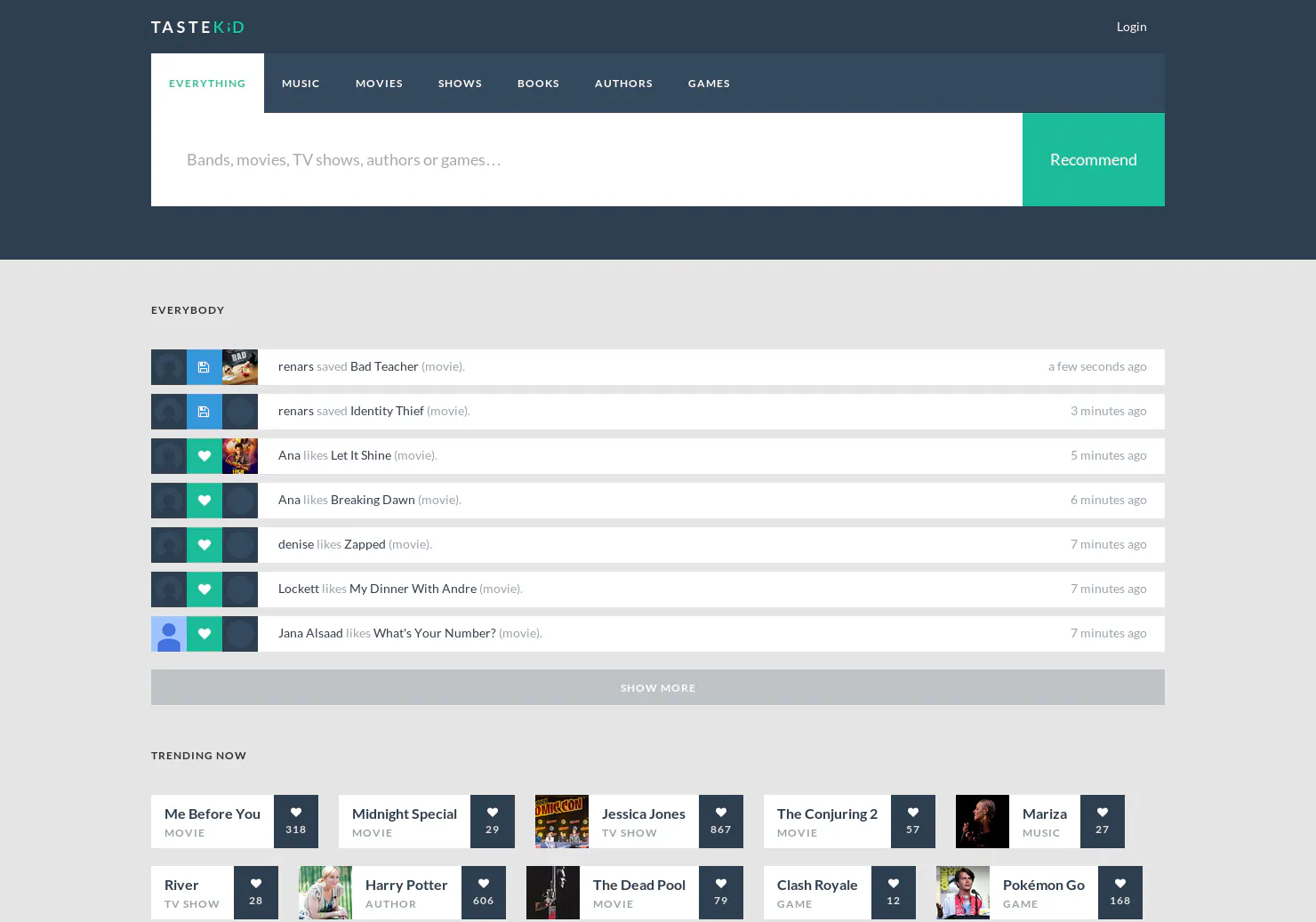Like Harry Potter with heart button
The image size is (1316, 922).
click(484, 893)
